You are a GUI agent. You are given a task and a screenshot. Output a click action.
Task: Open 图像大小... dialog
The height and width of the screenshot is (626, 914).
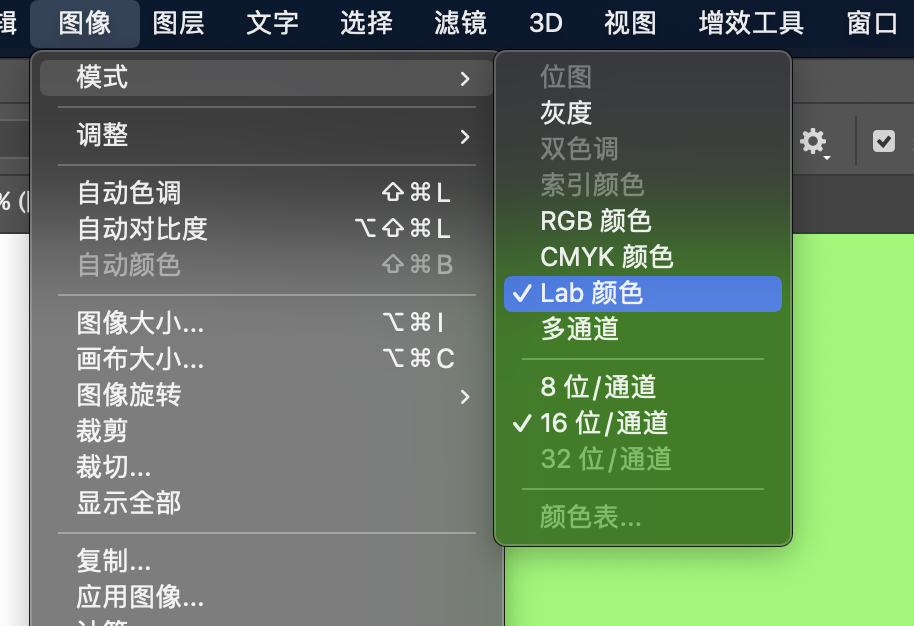pyautogui.click(x=140, y=323)
